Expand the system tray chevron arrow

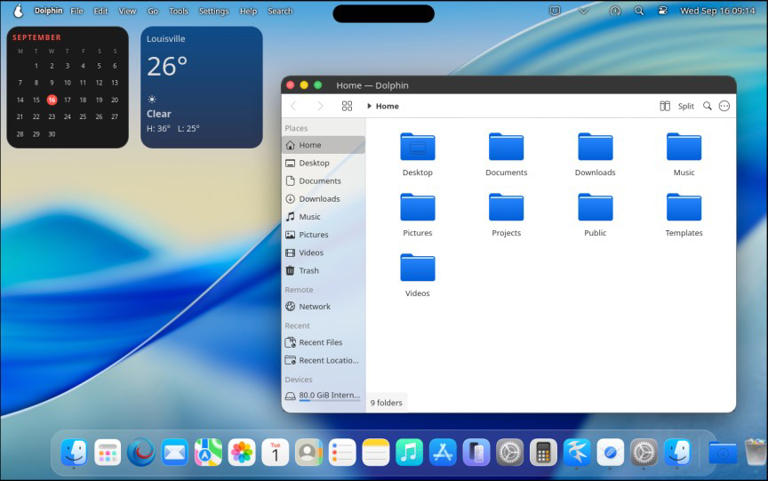click(583, 11)
